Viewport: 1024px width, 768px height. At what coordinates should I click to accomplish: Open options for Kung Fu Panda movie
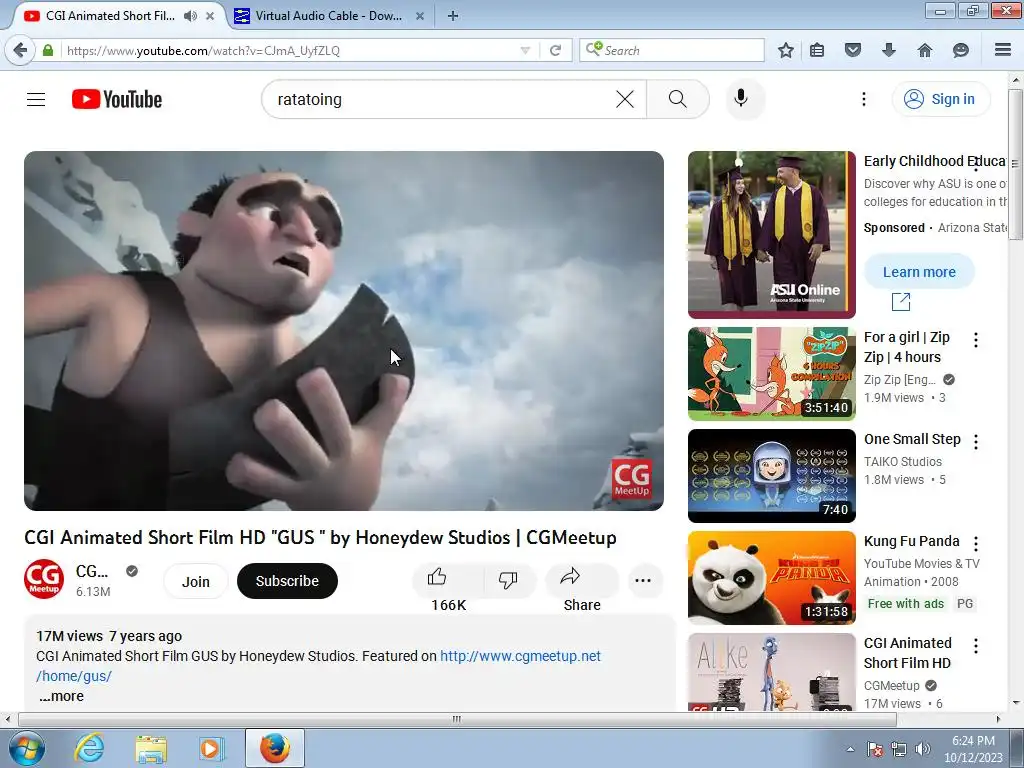(976, 544)
